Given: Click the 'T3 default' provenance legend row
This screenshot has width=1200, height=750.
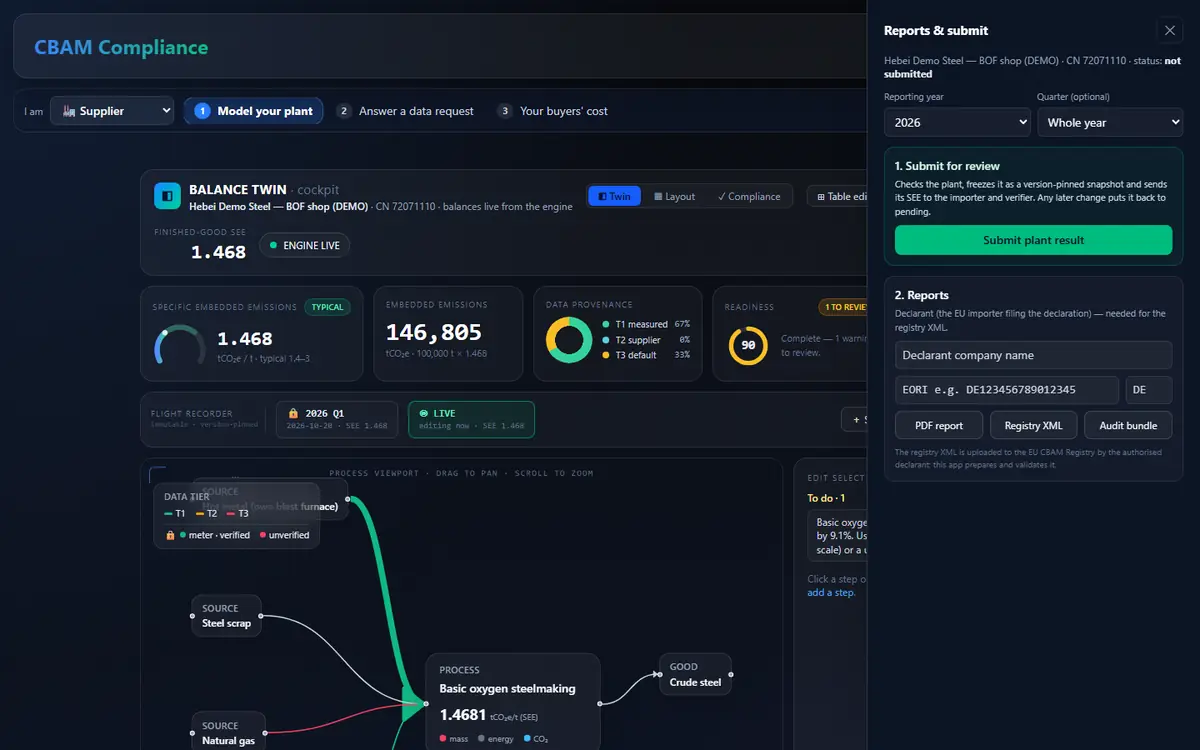Looking at the screenshot, I should pos(646,355).
